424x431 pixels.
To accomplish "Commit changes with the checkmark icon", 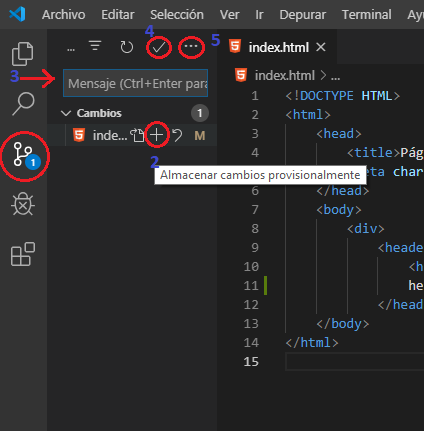I will pyautogui.click(x=159, y=47).
